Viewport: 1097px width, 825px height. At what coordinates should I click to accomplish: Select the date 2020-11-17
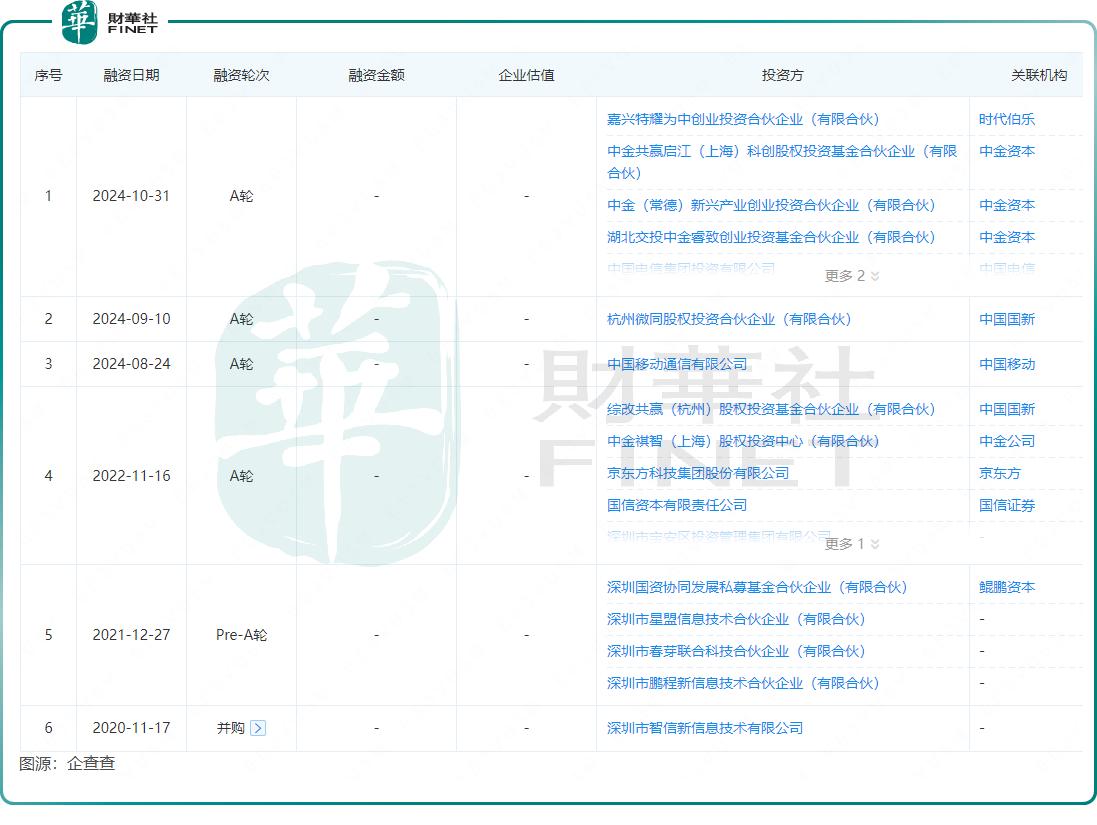(x=132, y=728)
